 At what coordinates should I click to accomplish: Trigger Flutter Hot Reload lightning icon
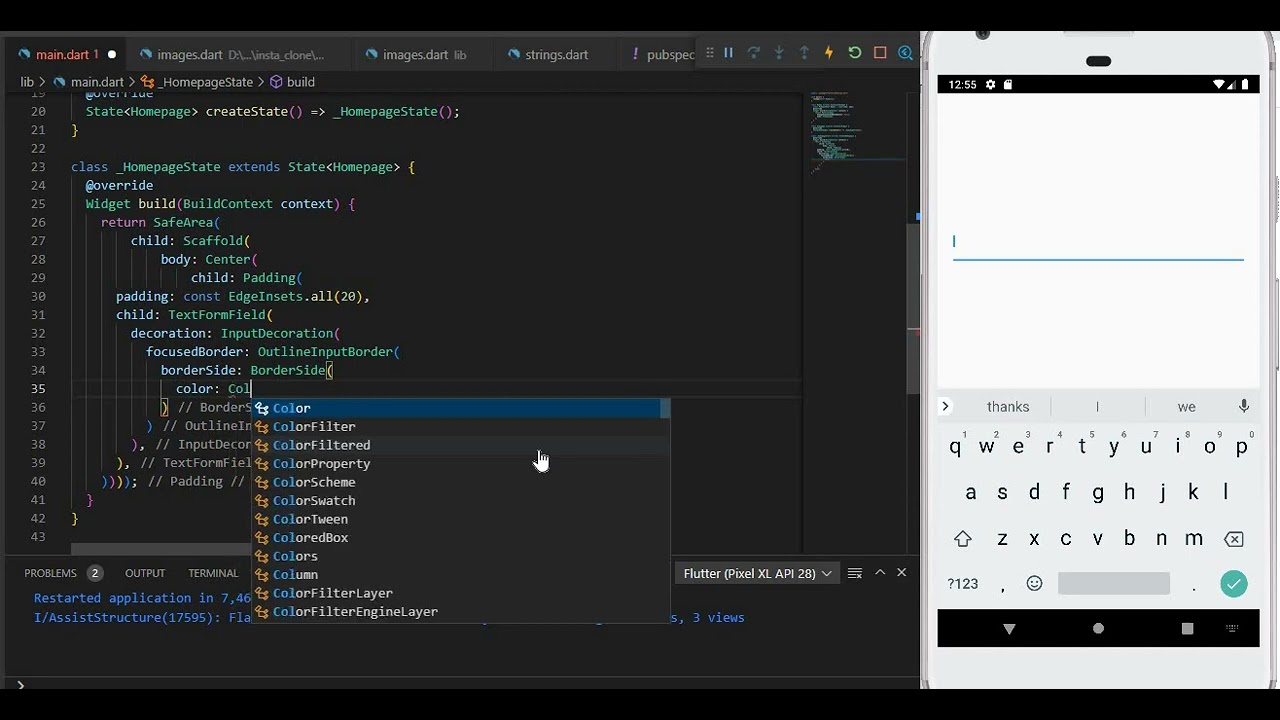pos(829,53)
